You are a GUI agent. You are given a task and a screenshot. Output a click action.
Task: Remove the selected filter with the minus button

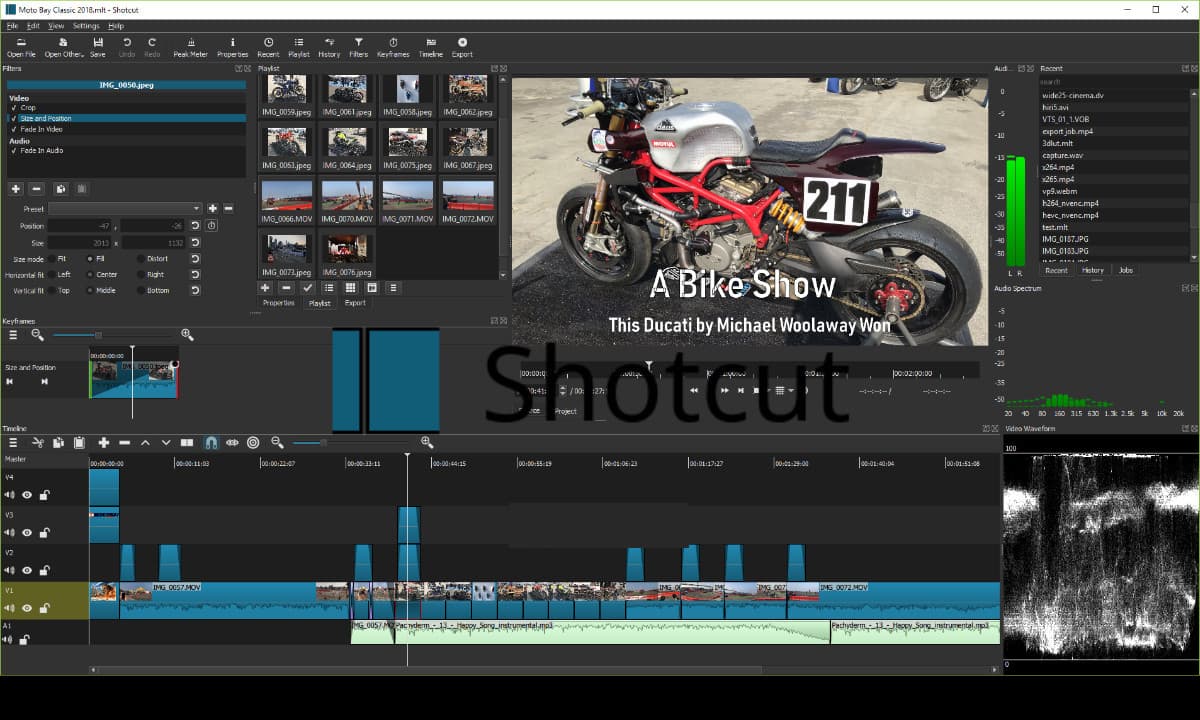(36, 188)
